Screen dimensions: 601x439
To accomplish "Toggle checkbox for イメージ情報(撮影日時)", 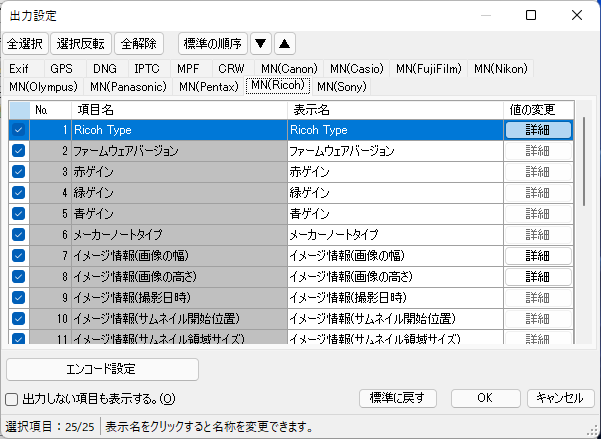I will click(x=18, y=298).
